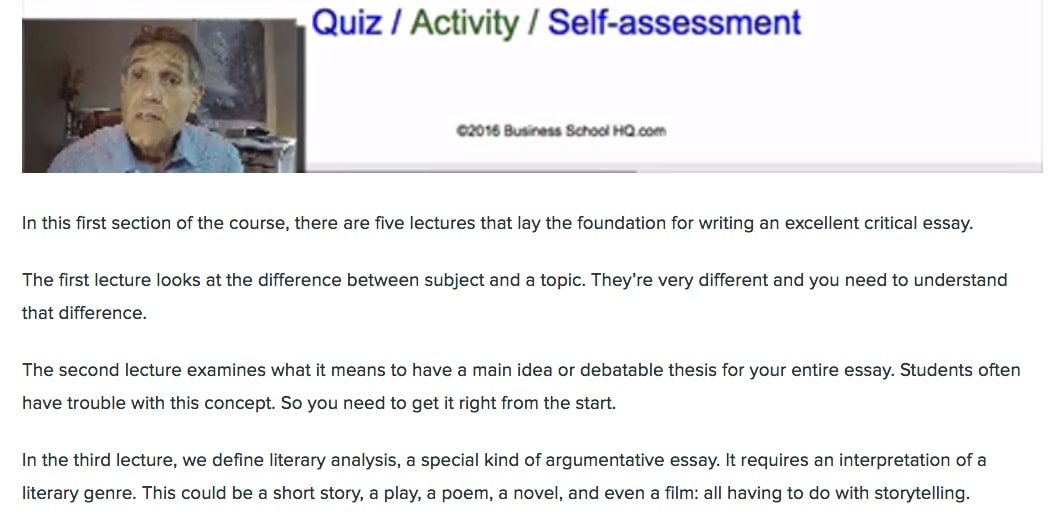Click the words "that difference." line
1049x530 pixels.
pyautogui.click(x=84, y=313)
